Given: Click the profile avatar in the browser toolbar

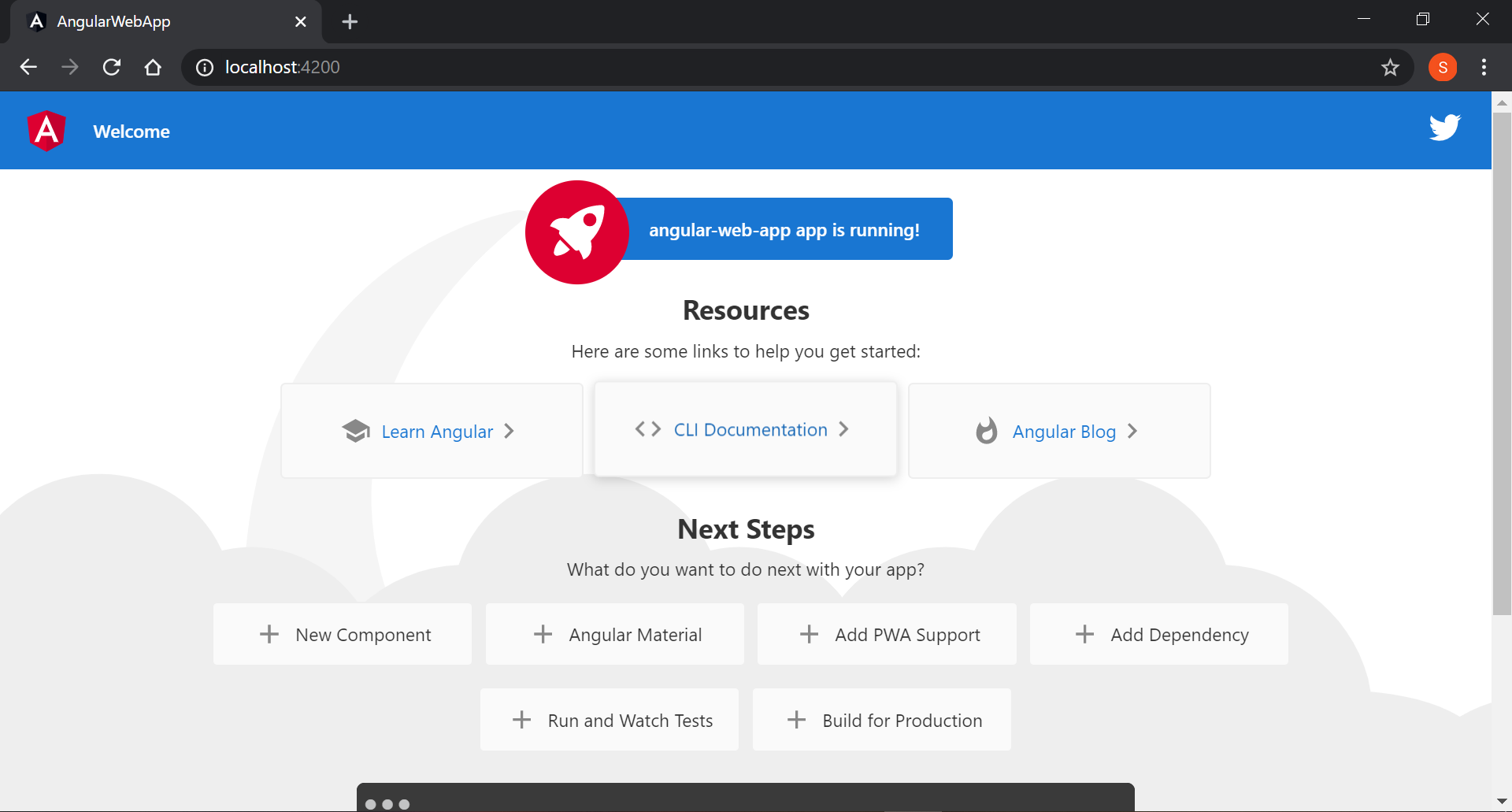Looking at the screenshot, I should pos(1443,67).
